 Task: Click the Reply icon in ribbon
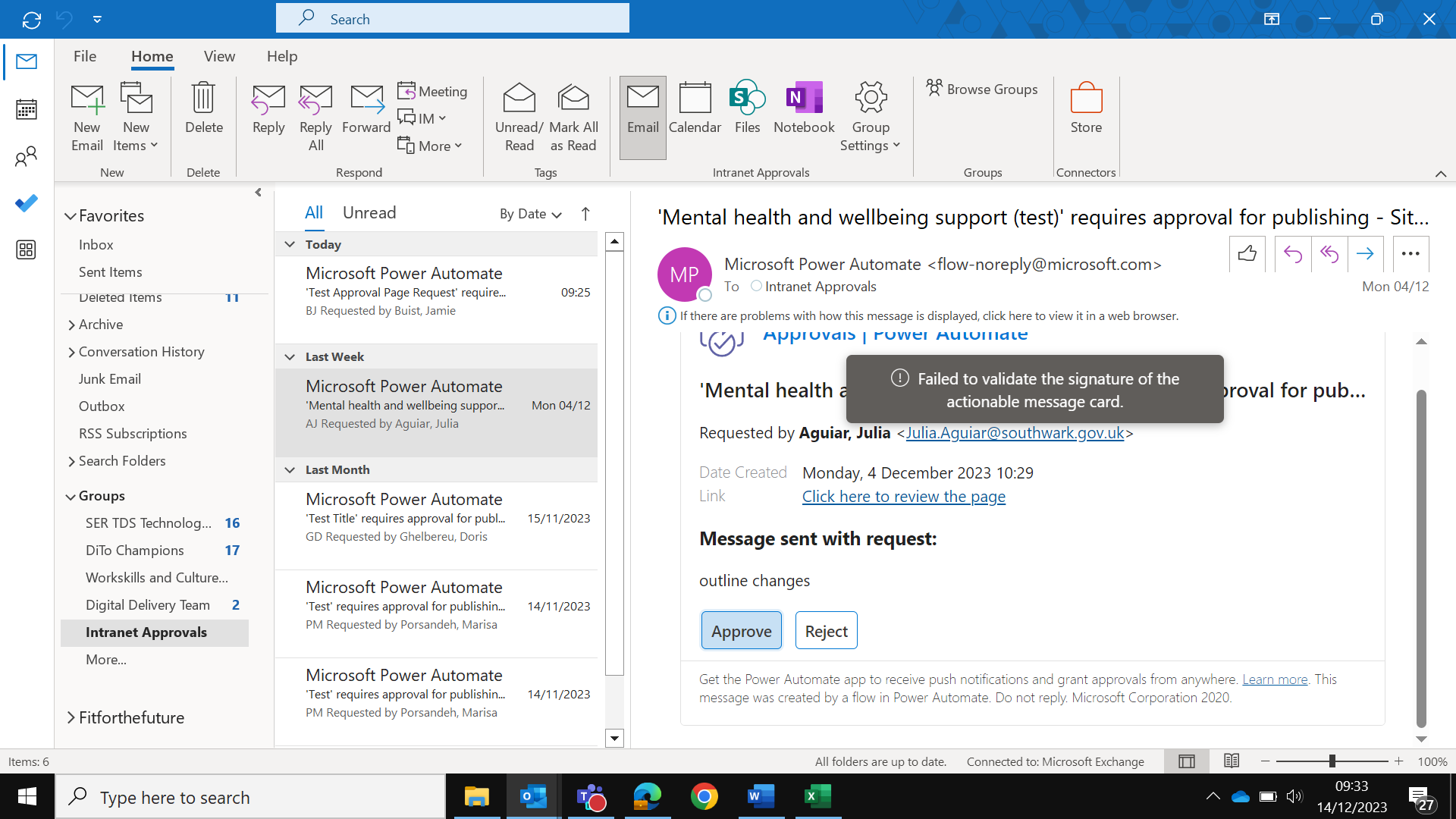(268, 99)
